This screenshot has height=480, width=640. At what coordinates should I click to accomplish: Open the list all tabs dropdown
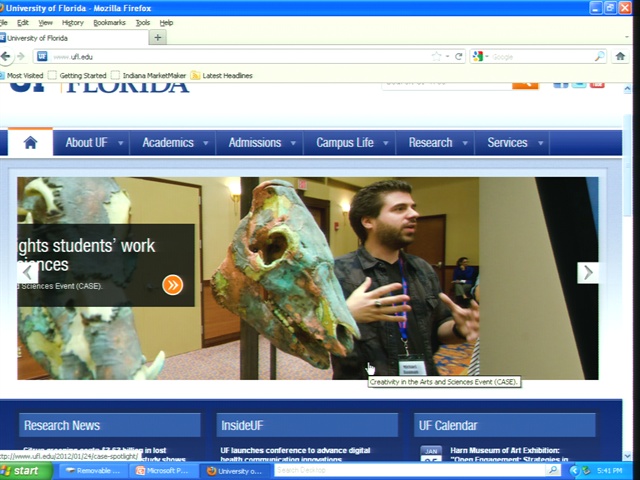(627, 38)
